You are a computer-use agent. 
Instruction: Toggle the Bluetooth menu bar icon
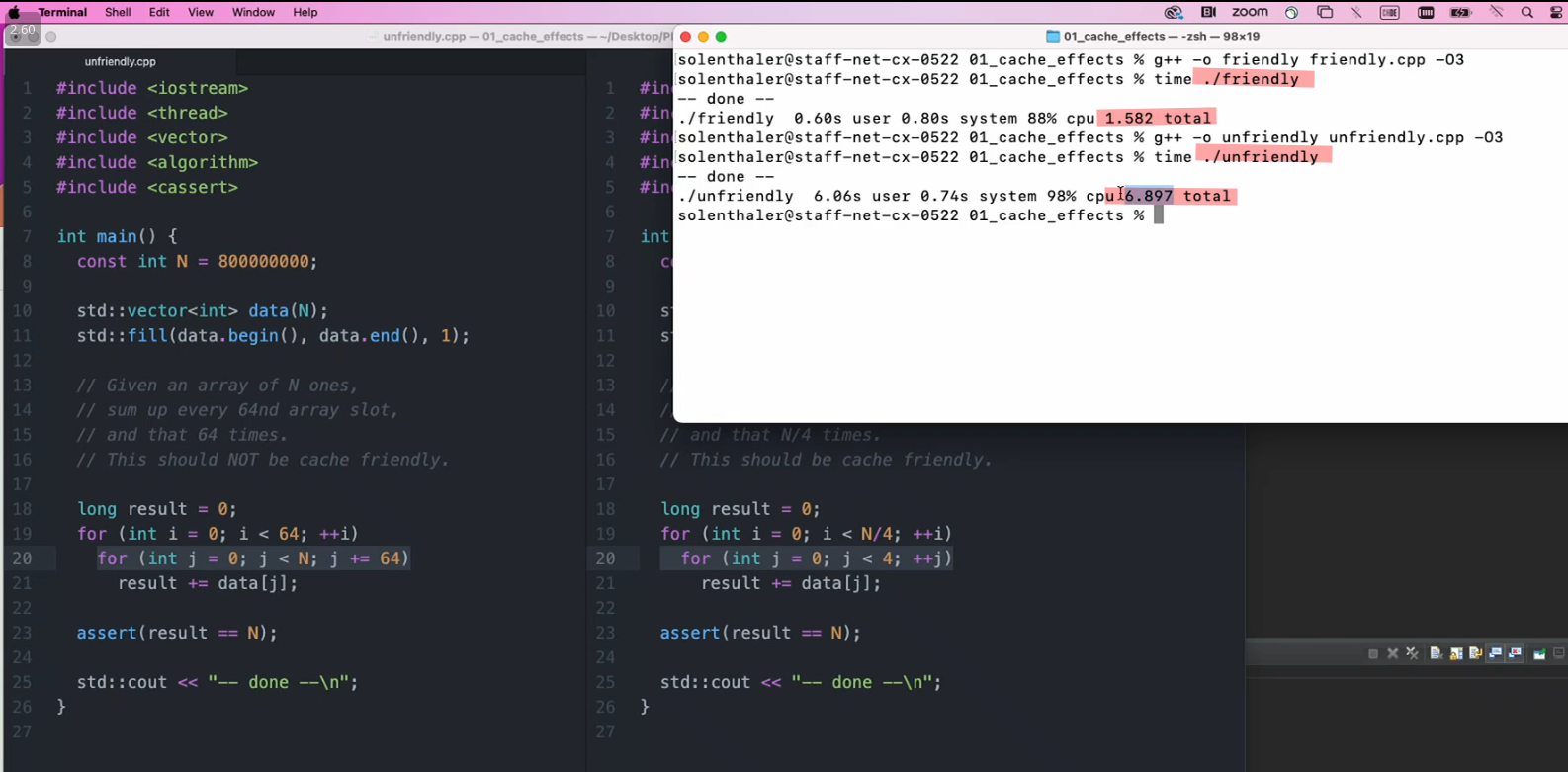pyautogui.click(x=1356, y=13)
